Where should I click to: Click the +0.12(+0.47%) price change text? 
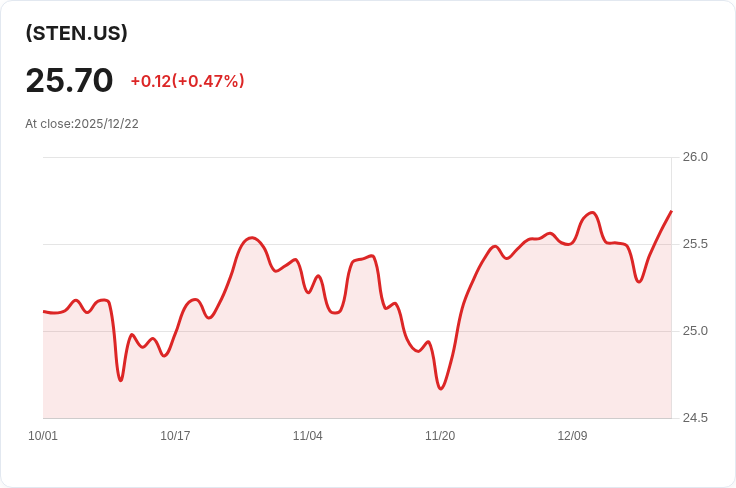coord(187,81)
